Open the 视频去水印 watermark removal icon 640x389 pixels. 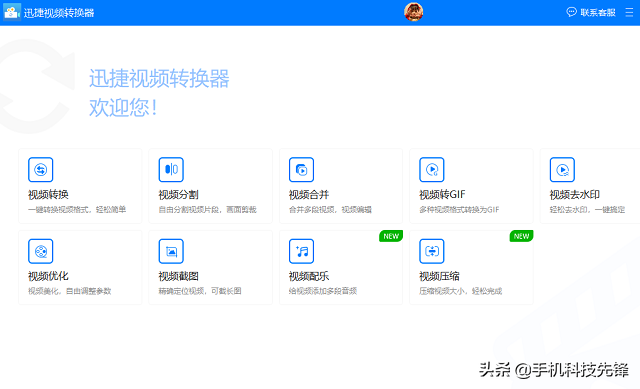point(562,169)
